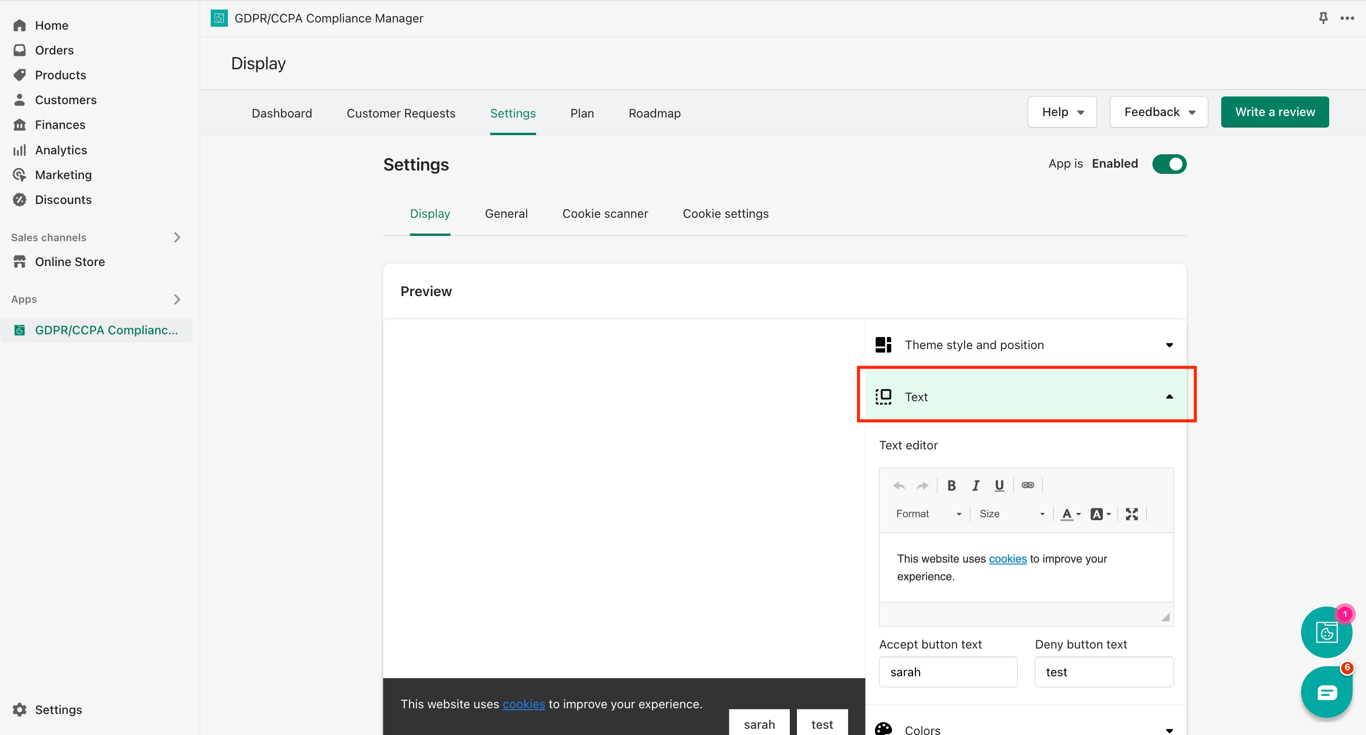Screen dimensions: 1366x735
Task: Open the cookie widget floating button
Action: tap(1327, 632)
